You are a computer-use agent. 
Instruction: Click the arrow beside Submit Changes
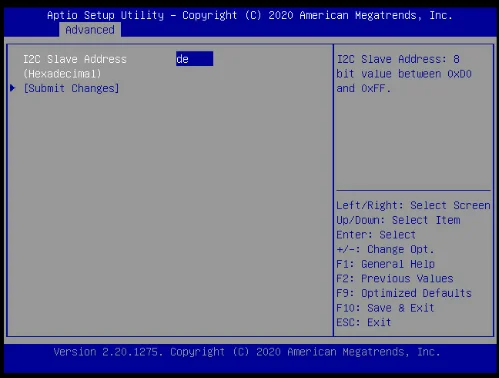coord(13,88)
